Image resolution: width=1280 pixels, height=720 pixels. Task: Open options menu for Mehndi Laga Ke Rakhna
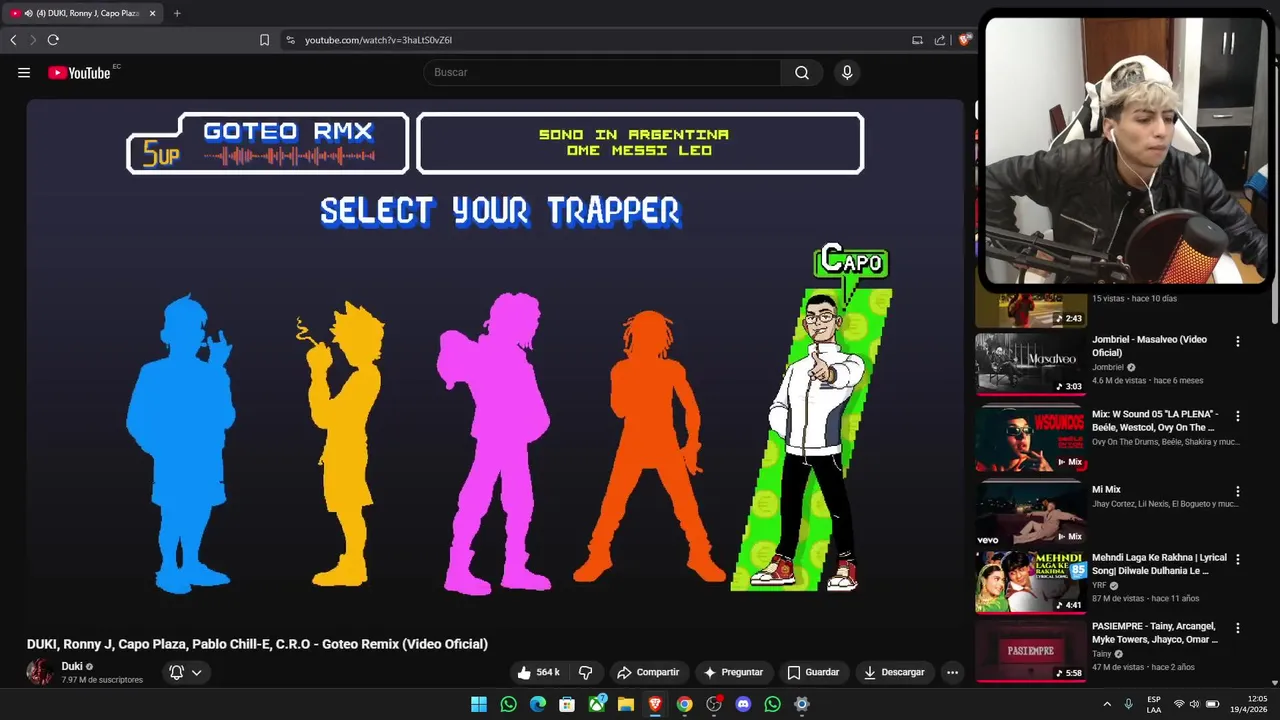pos(1238,559)
